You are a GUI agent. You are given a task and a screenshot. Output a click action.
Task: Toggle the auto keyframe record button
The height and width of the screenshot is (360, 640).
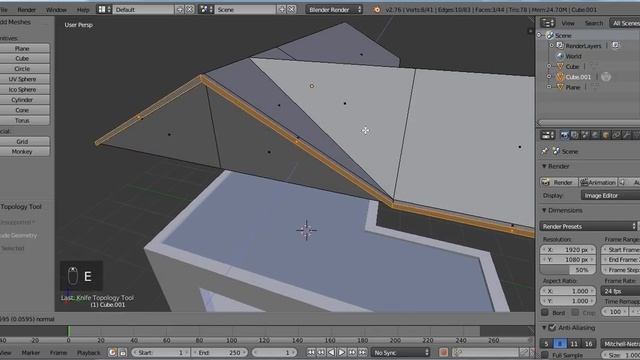click(444, 352)
